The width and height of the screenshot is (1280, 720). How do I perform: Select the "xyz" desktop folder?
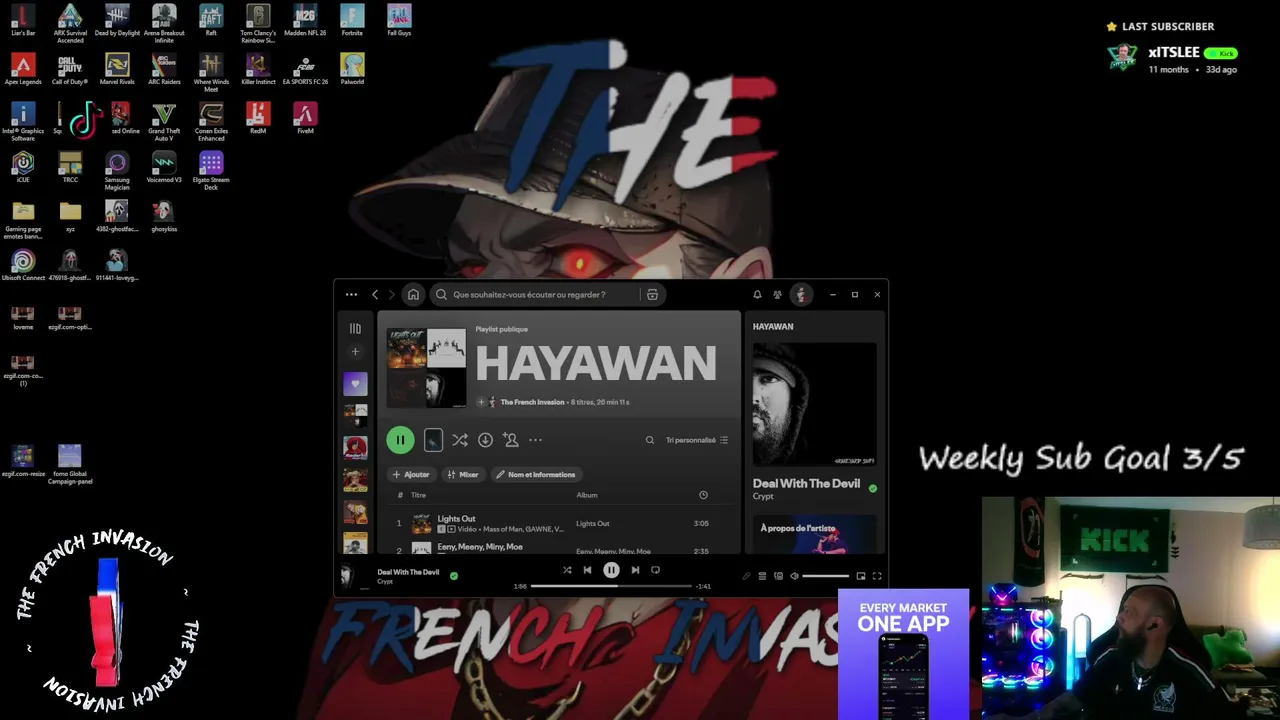pyautogui.click(x=70, y=216)
